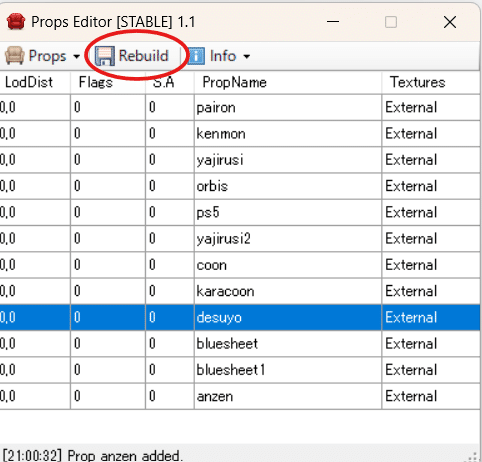Click the red armchair app icon in title bar
The height and width of the screenshot is (462, 482).
pyautogui.click(x=16, y=22)
